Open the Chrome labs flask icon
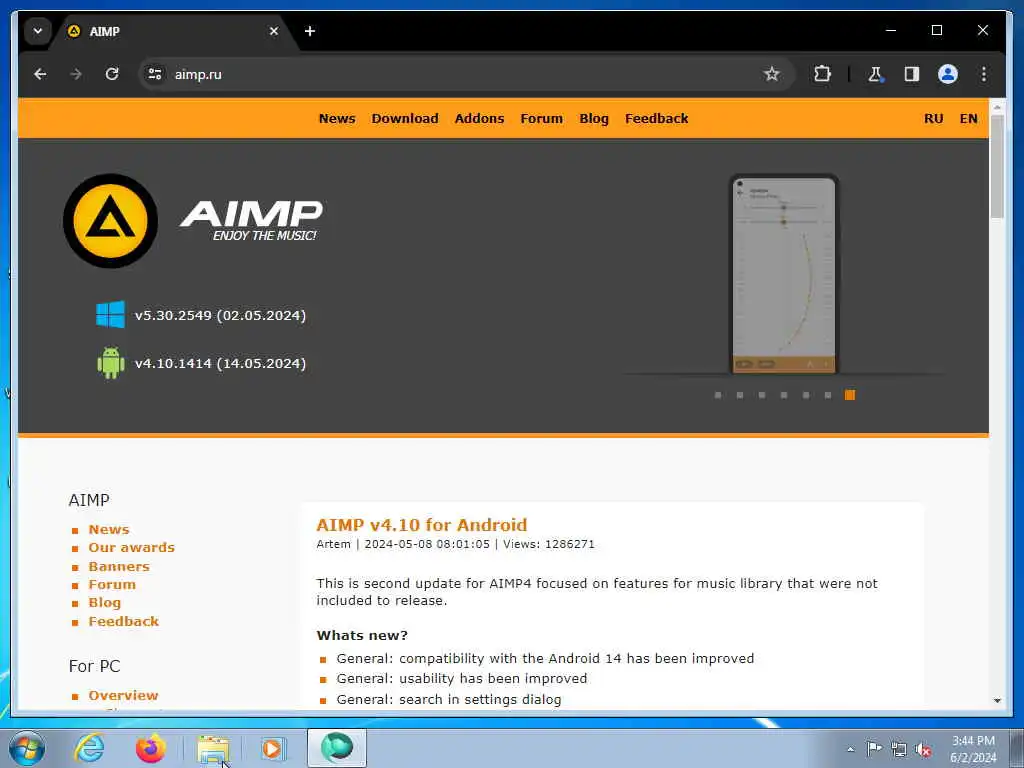 point(875,74)
